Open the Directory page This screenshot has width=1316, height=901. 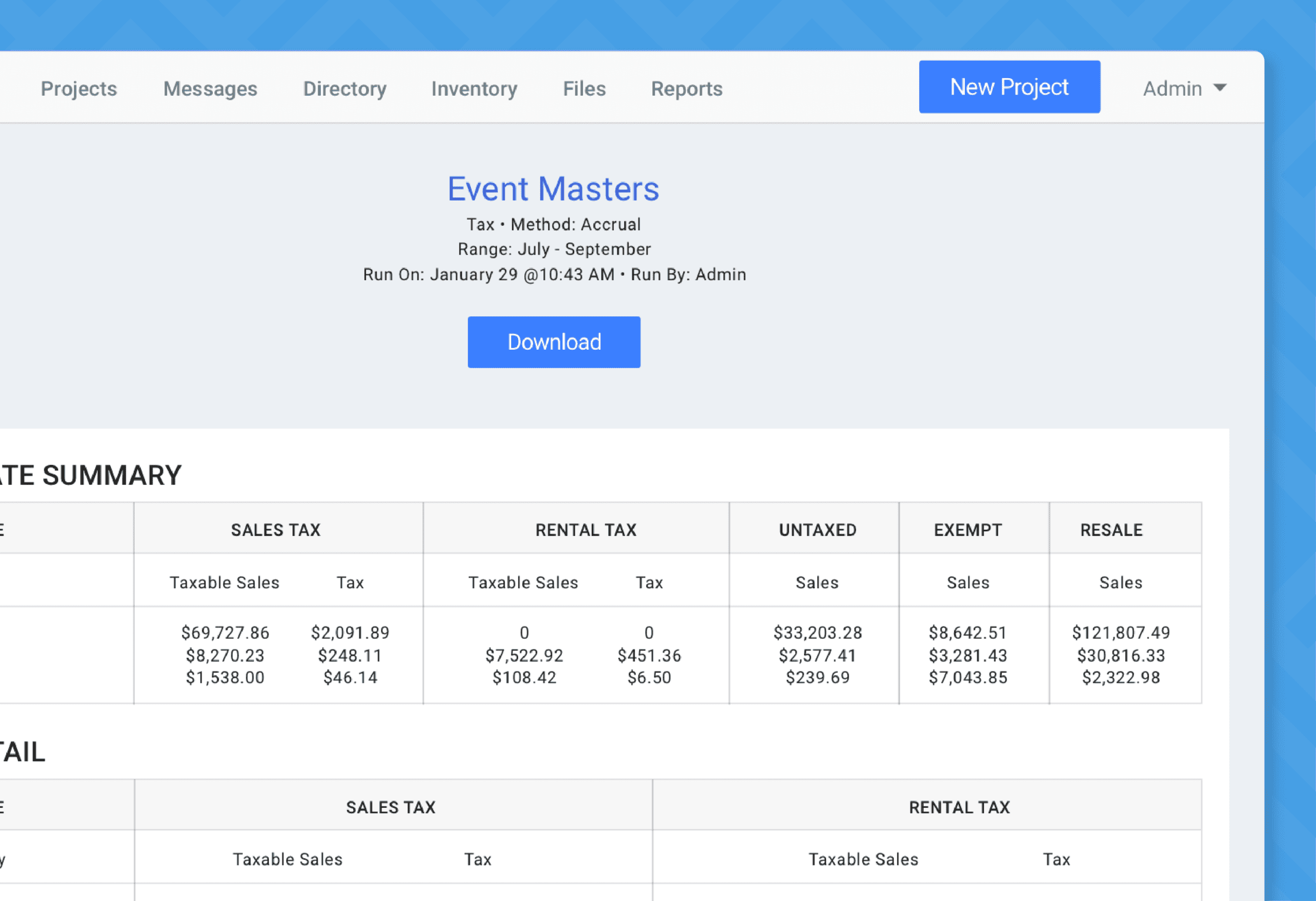[345, 89]
